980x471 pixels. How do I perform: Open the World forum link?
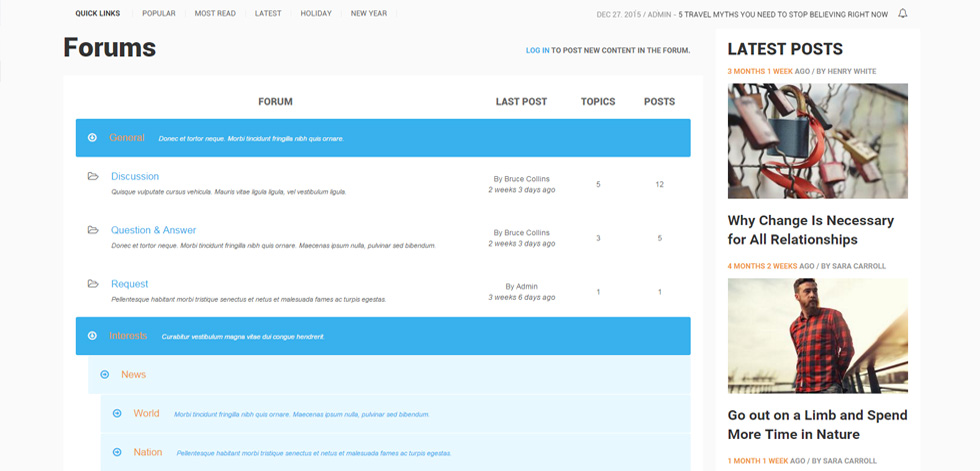pyautogui.click(x=146, y=413)
